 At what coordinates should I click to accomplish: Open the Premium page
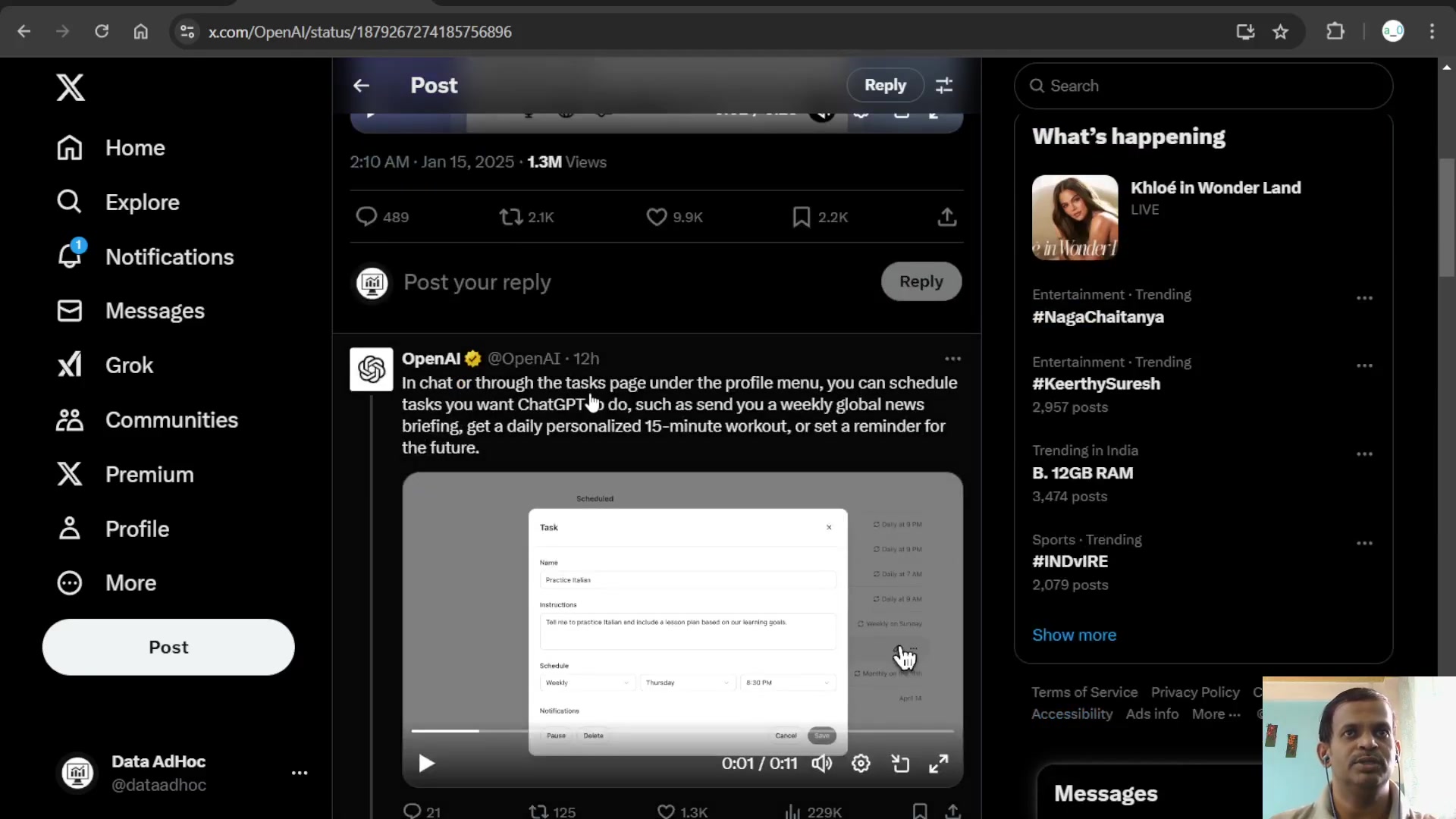pos(125,475)
